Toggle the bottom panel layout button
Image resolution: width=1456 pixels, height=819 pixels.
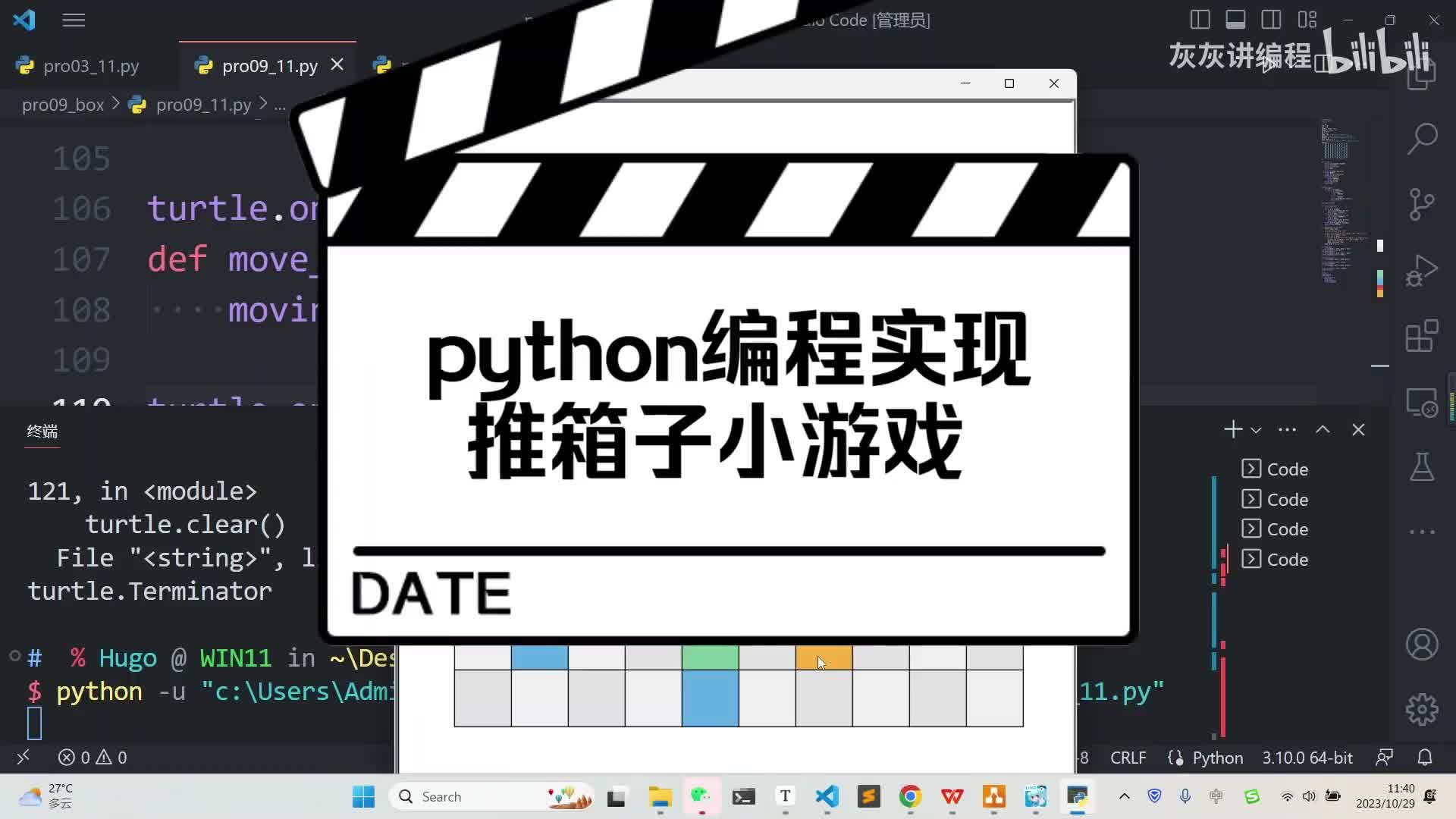coord(1235,20)
